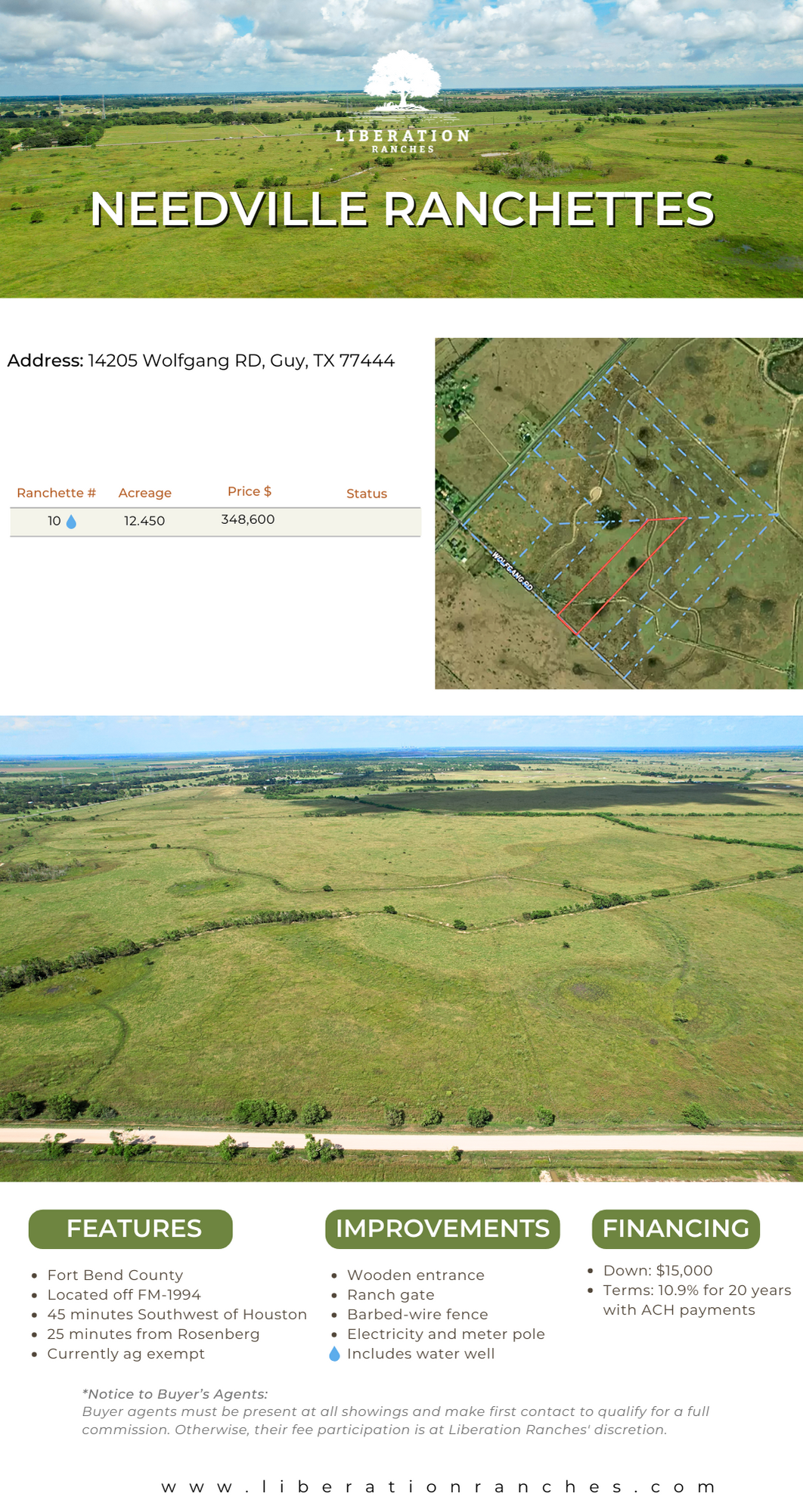Click the Located off FM-1994 bullet

point(124,1295)
